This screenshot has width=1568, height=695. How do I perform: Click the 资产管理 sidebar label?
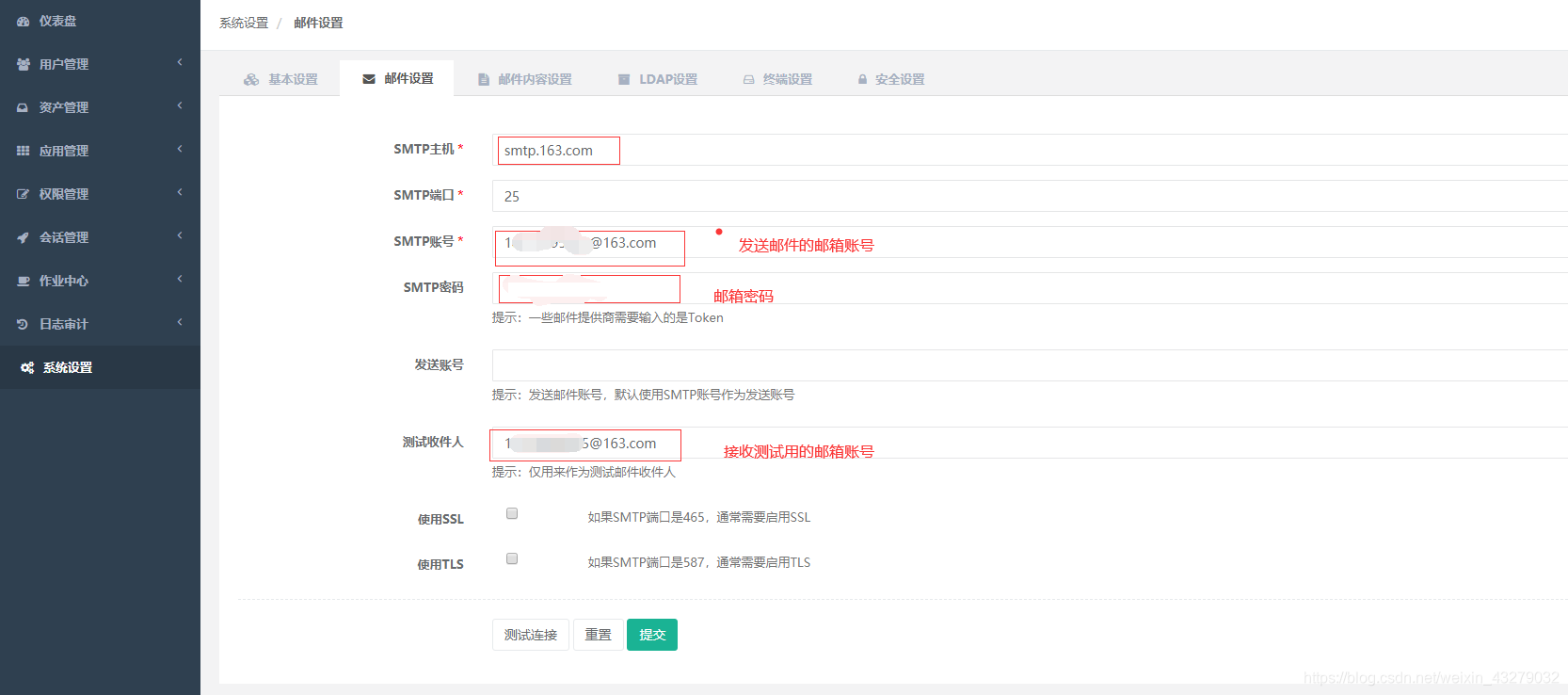[64, 107]
